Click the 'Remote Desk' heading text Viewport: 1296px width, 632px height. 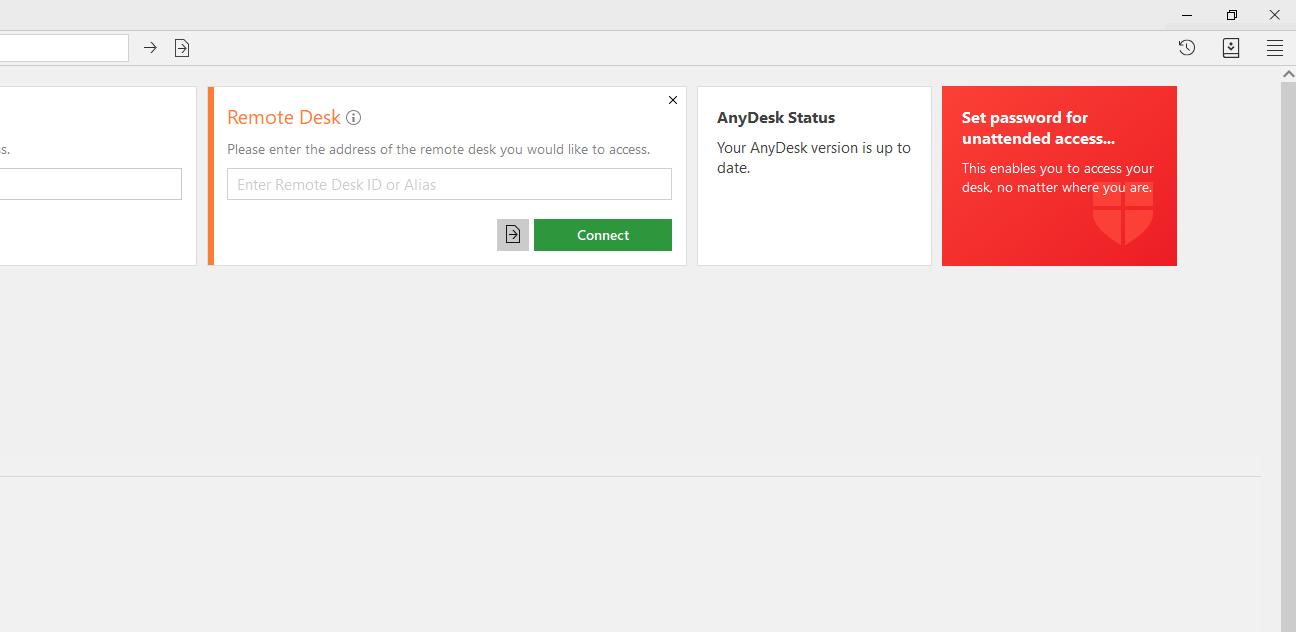[x=284, y=118]
